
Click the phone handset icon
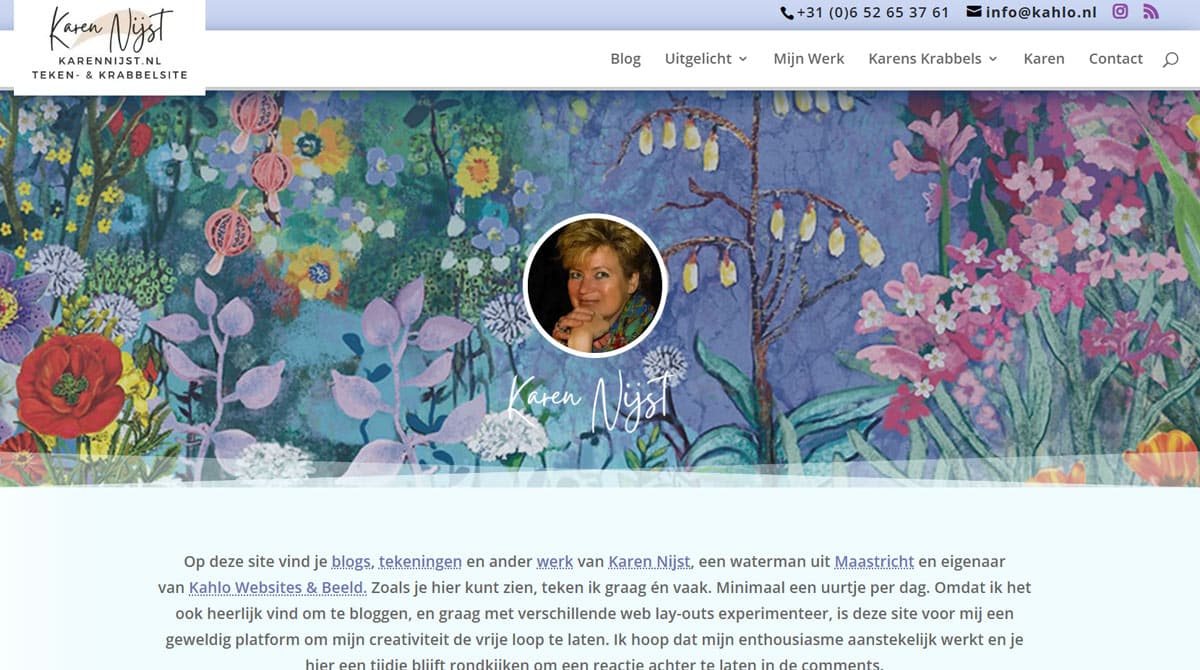[x=787, y=13]
